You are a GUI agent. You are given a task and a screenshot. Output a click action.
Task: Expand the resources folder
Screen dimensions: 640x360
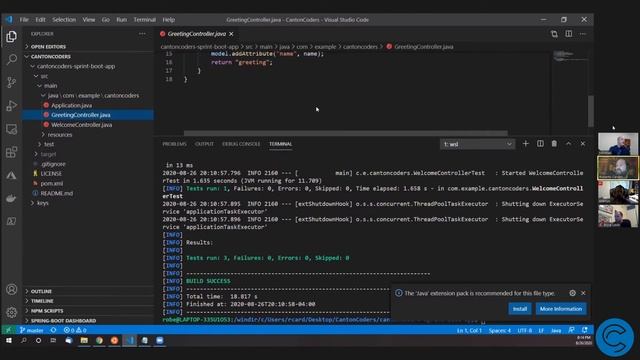(x=88, y=134)
